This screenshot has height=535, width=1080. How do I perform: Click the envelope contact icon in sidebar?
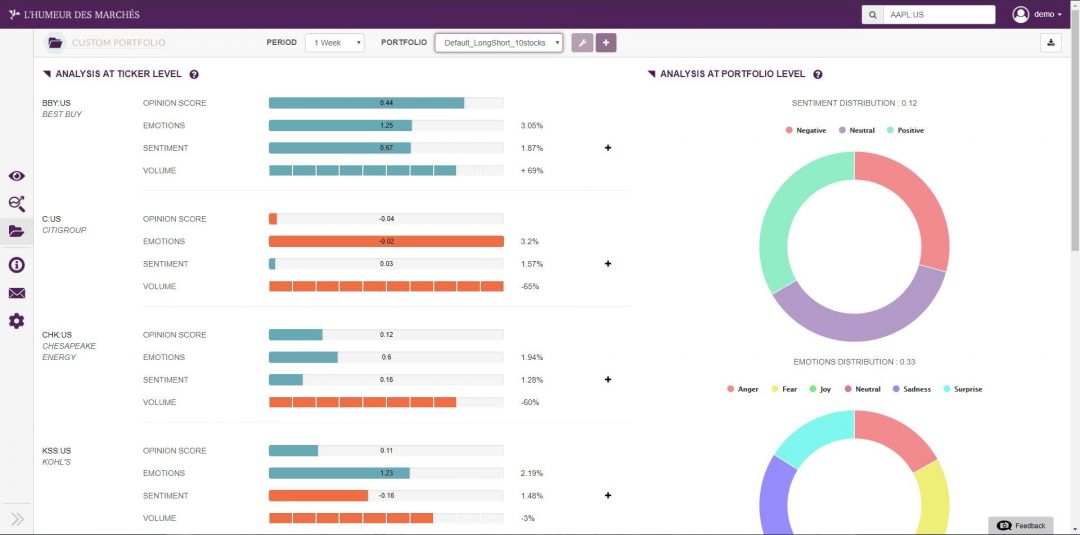pos(16,293)
